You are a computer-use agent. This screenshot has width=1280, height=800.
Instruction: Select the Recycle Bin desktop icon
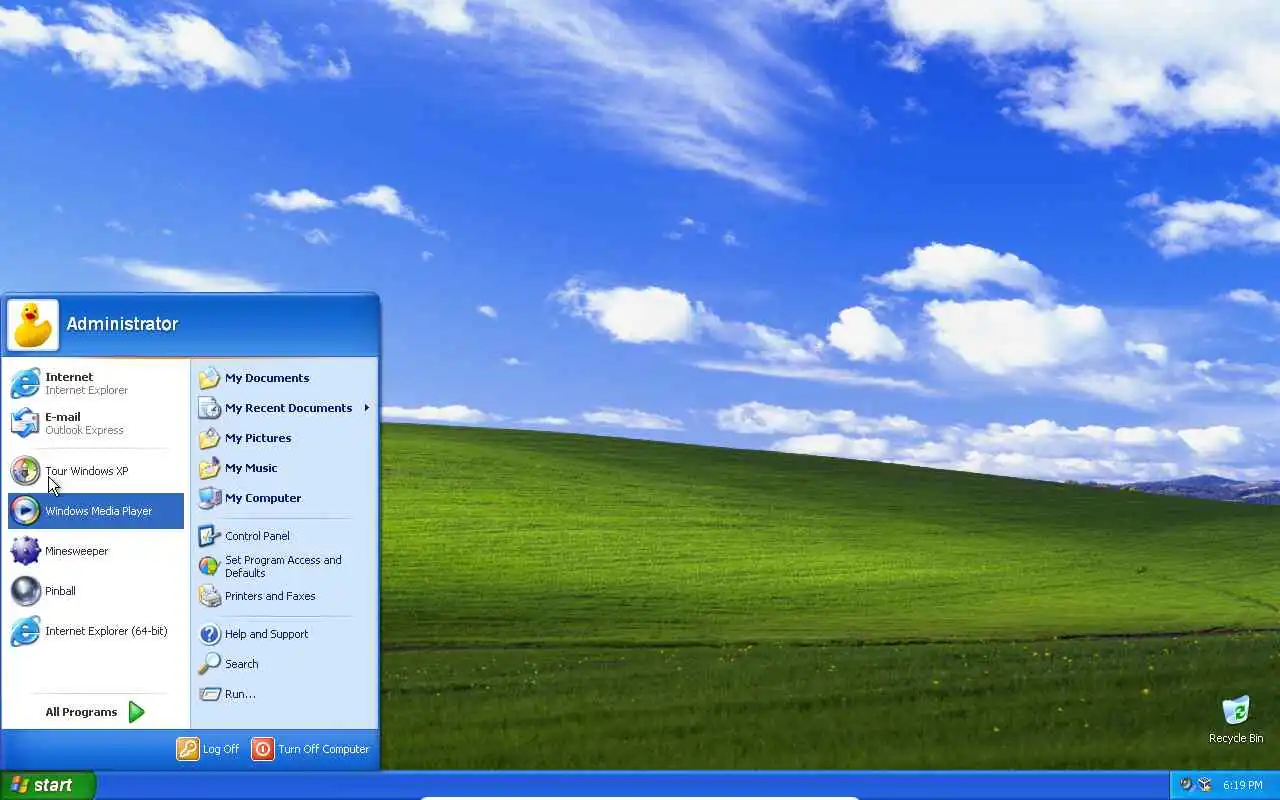coord(1236,720)
